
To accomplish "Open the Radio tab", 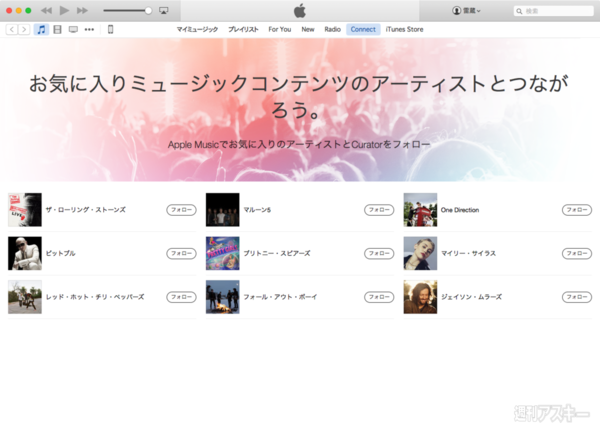I will (333, 29).
